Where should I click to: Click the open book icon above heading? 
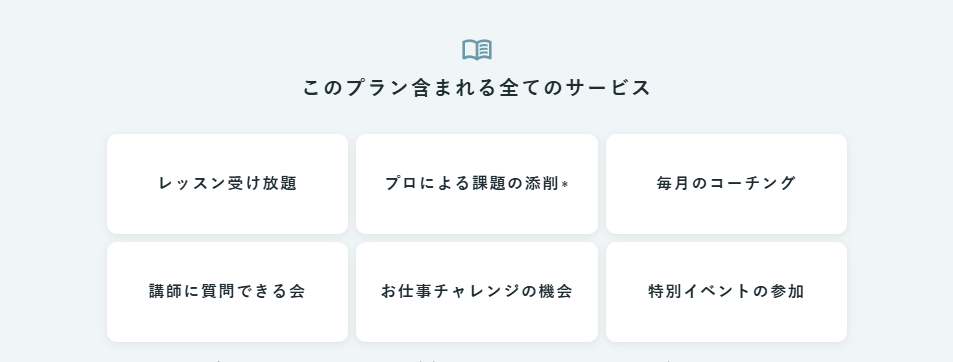477,50
